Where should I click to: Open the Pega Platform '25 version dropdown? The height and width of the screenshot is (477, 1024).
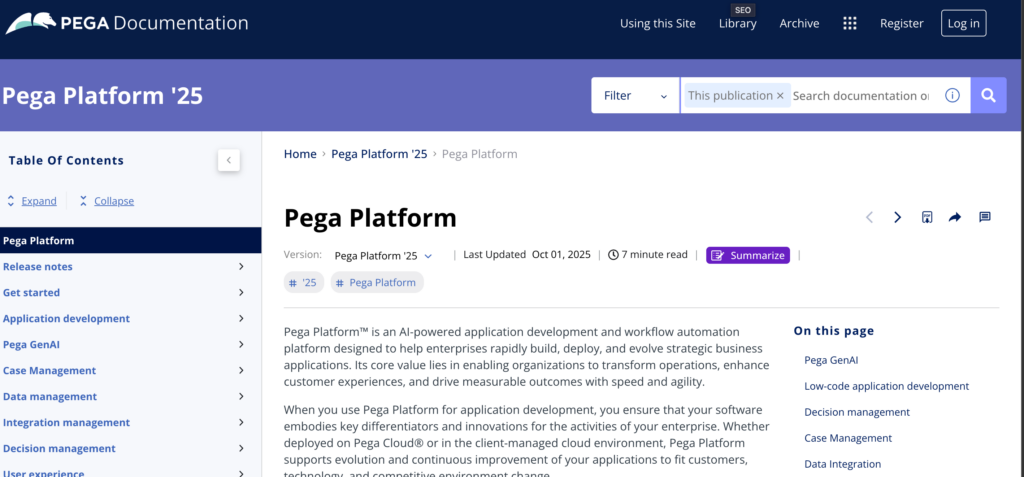click(x=383, y=256)
